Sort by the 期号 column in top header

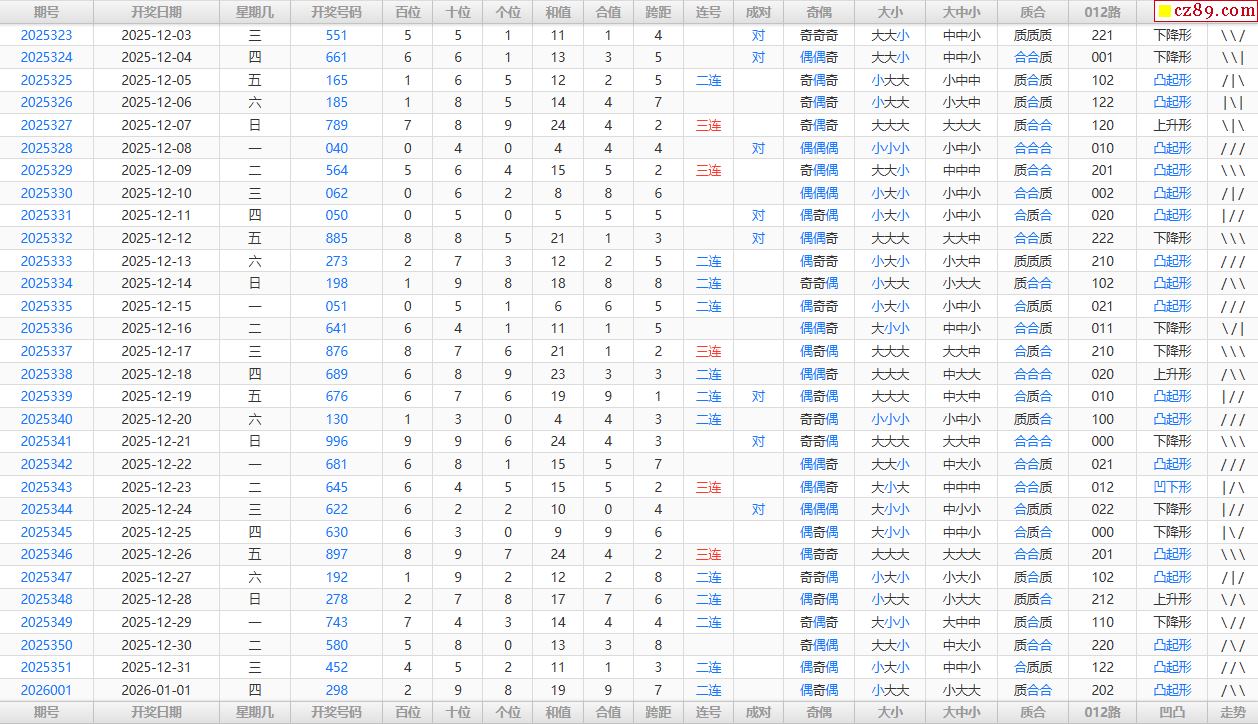pyautogui.click(x=46, y=12)
